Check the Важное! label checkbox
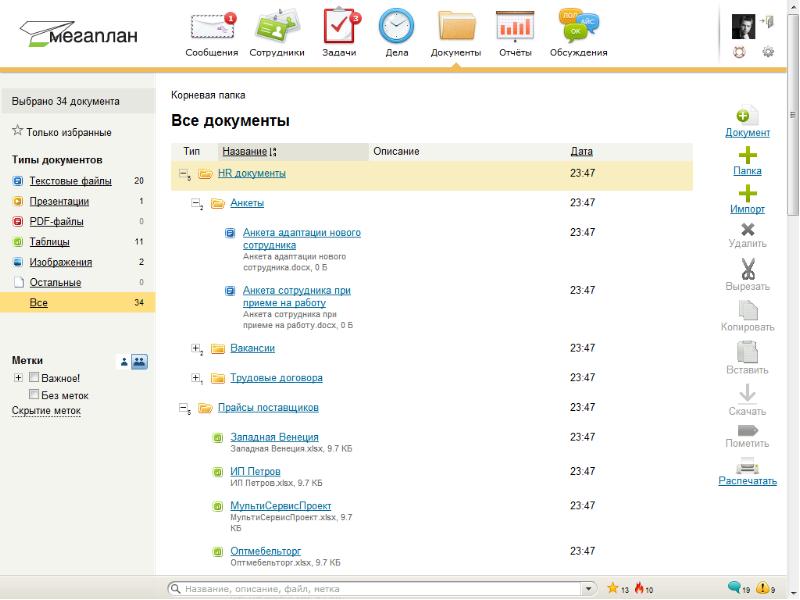This screenshot has height=600, width=800. [34, 378]
